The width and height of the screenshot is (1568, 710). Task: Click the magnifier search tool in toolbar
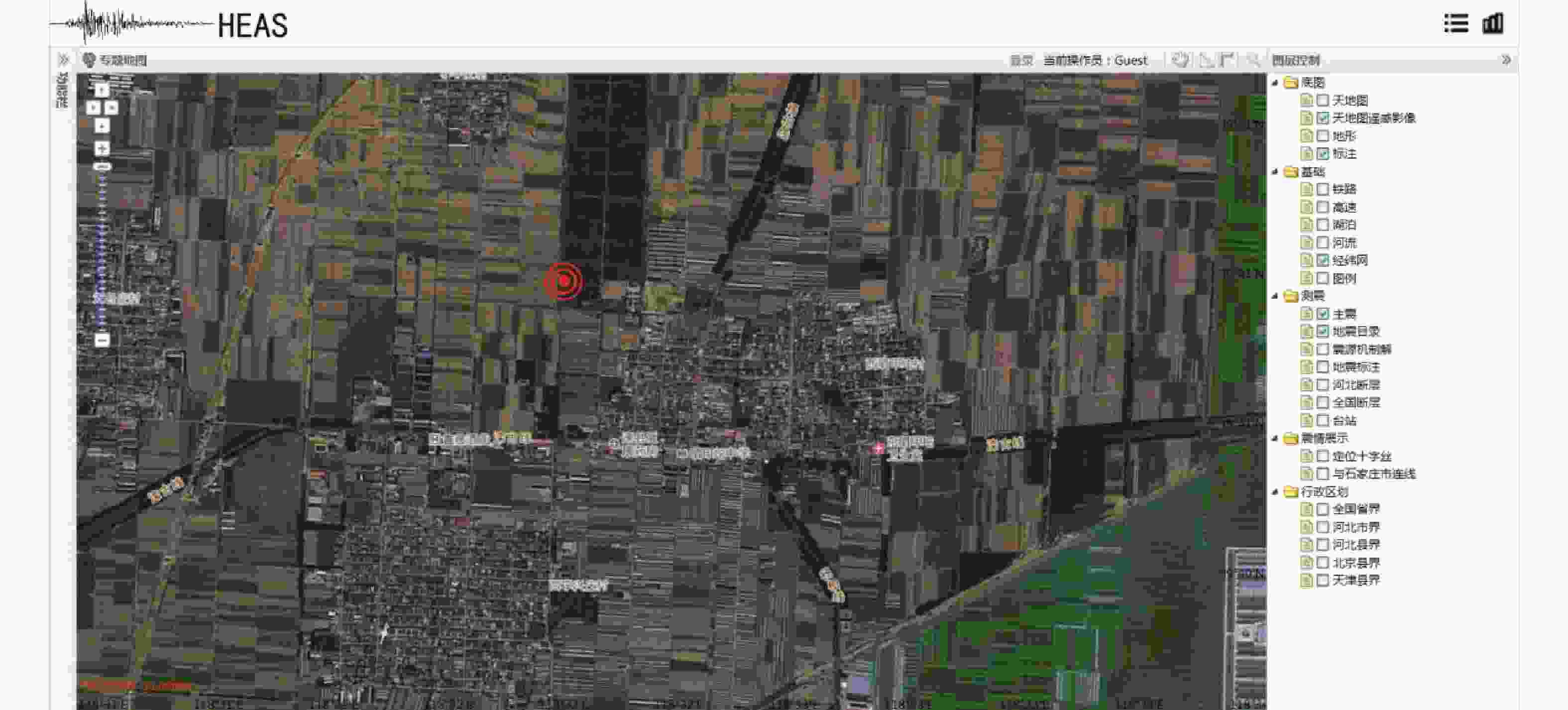click(x=1252, y=60)
